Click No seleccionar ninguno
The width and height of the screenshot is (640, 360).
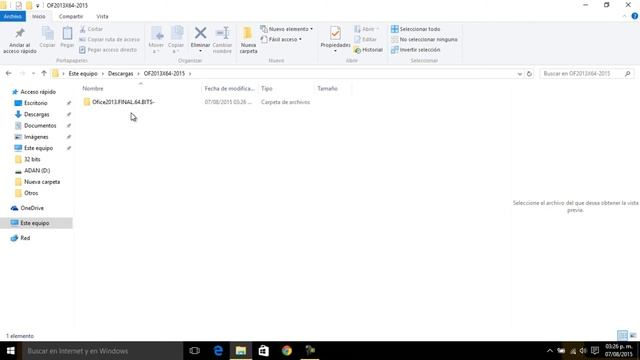tap(424, 40)
